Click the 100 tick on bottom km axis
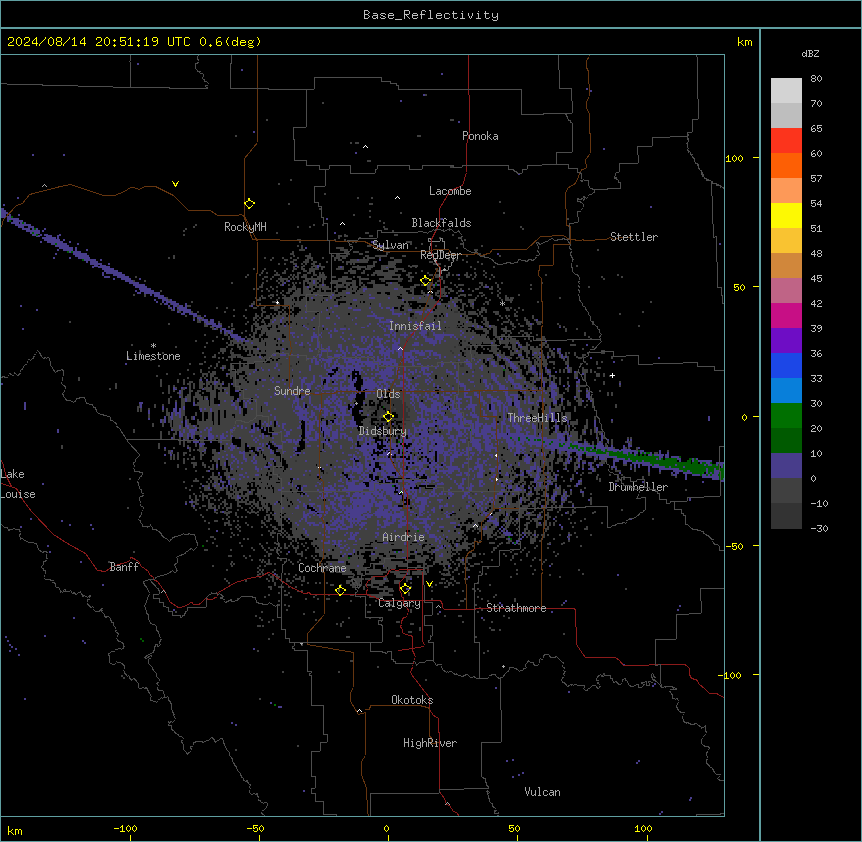Viewport: 862px width, 842px height. [x=643, y=828]
